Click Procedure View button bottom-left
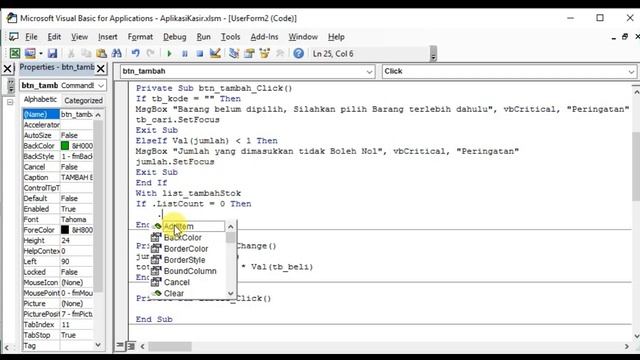Image resolution: width=640 pixels, height=360 pixels. tap(120, 346)
